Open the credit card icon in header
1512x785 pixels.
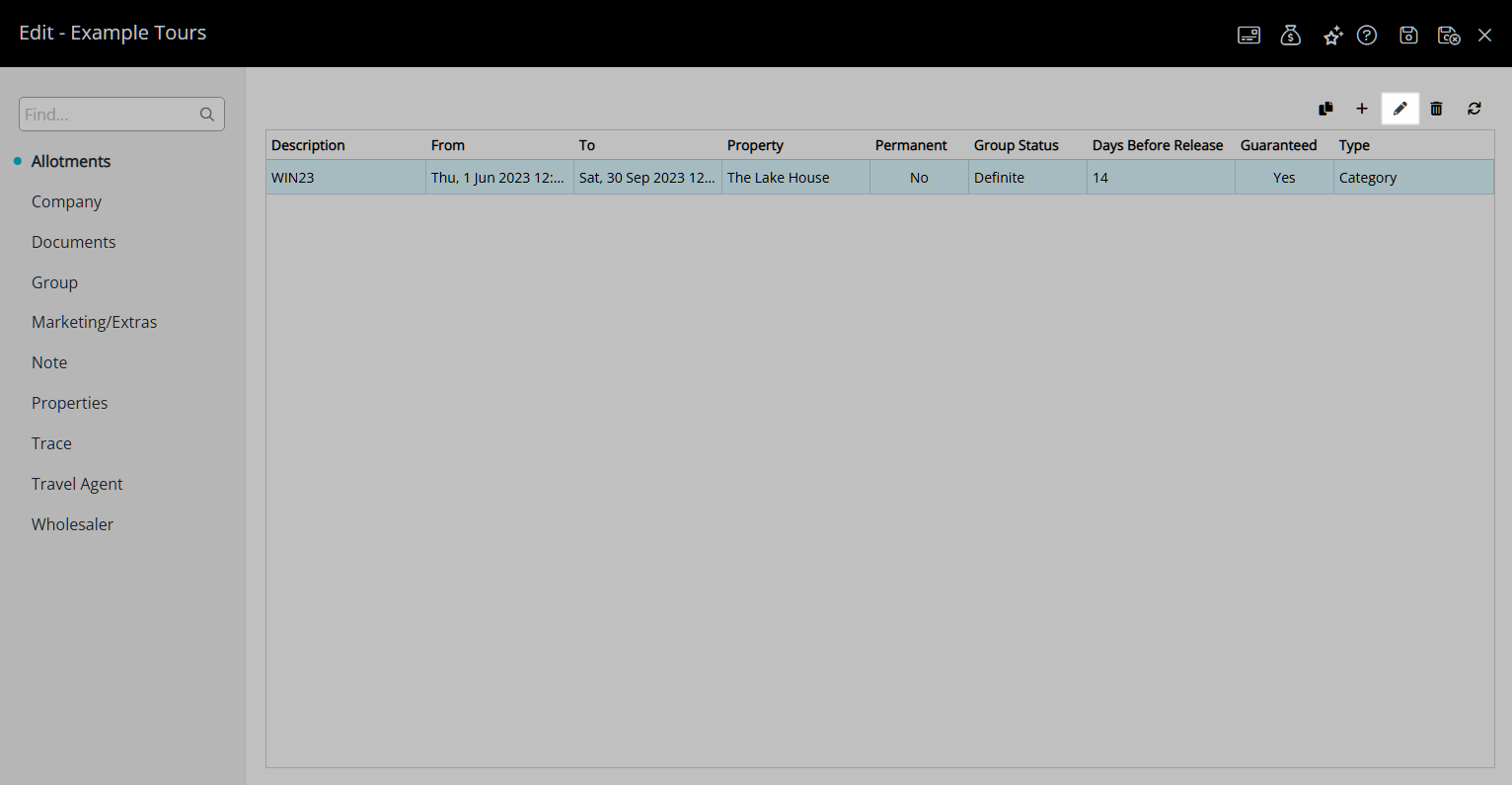pyautogui.click(x=1248, y=36)
